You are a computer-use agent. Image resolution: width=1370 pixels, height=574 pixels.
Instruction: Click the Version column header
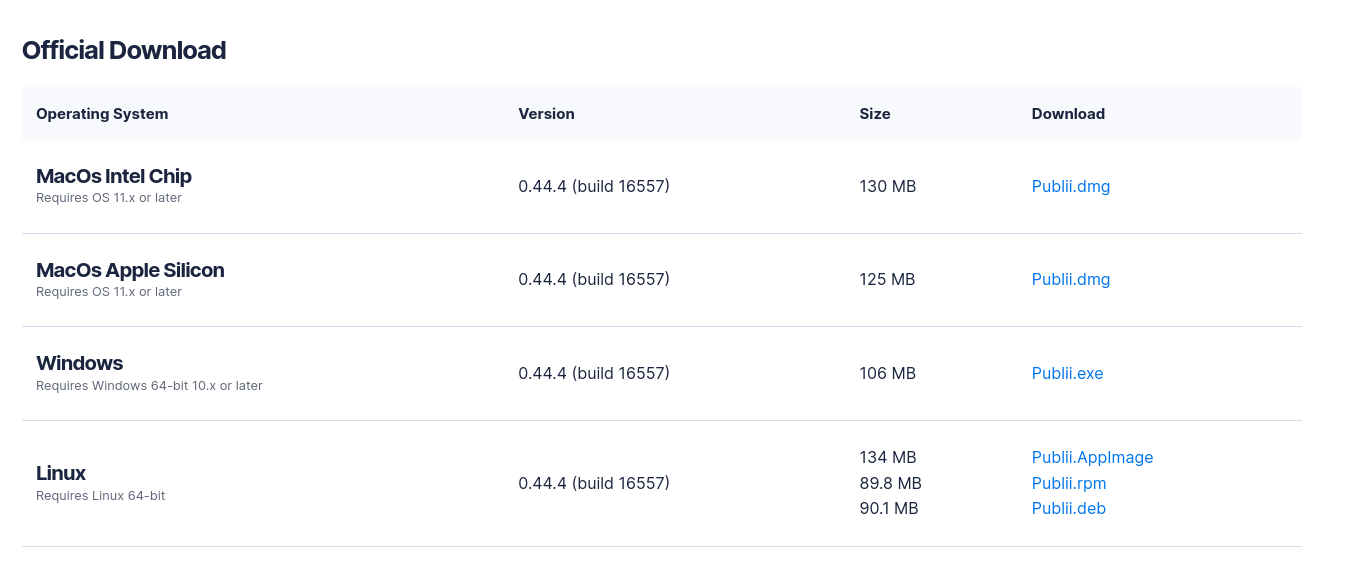(x=546, y=114)
